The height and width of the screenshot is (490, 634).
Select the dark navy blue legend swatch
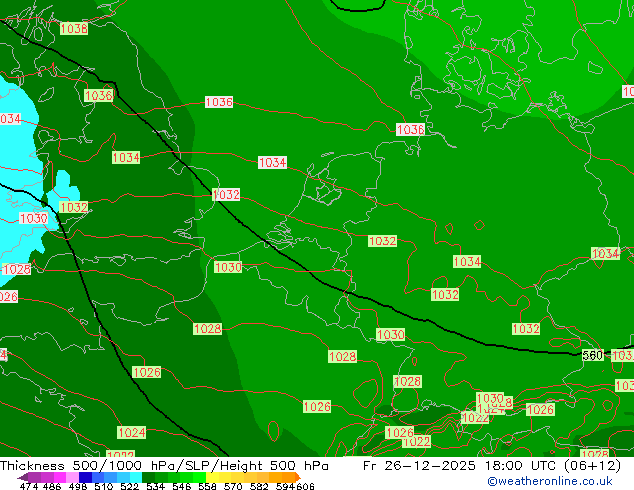85,477
